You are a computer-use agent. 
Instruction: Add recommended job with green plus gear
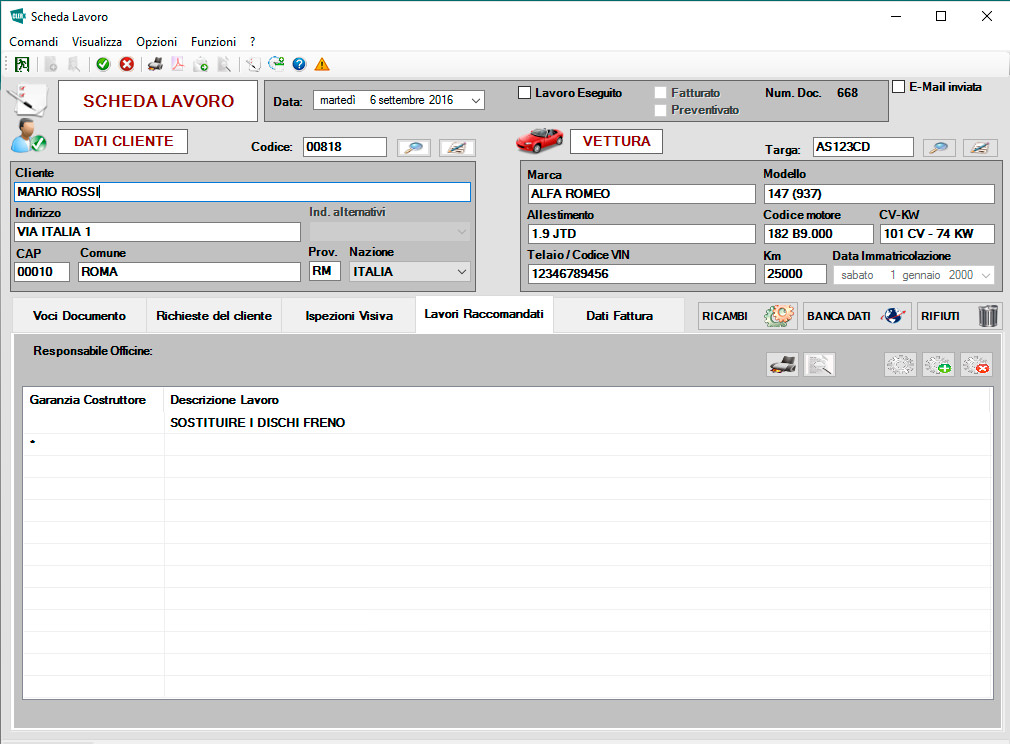coord(938,365)
